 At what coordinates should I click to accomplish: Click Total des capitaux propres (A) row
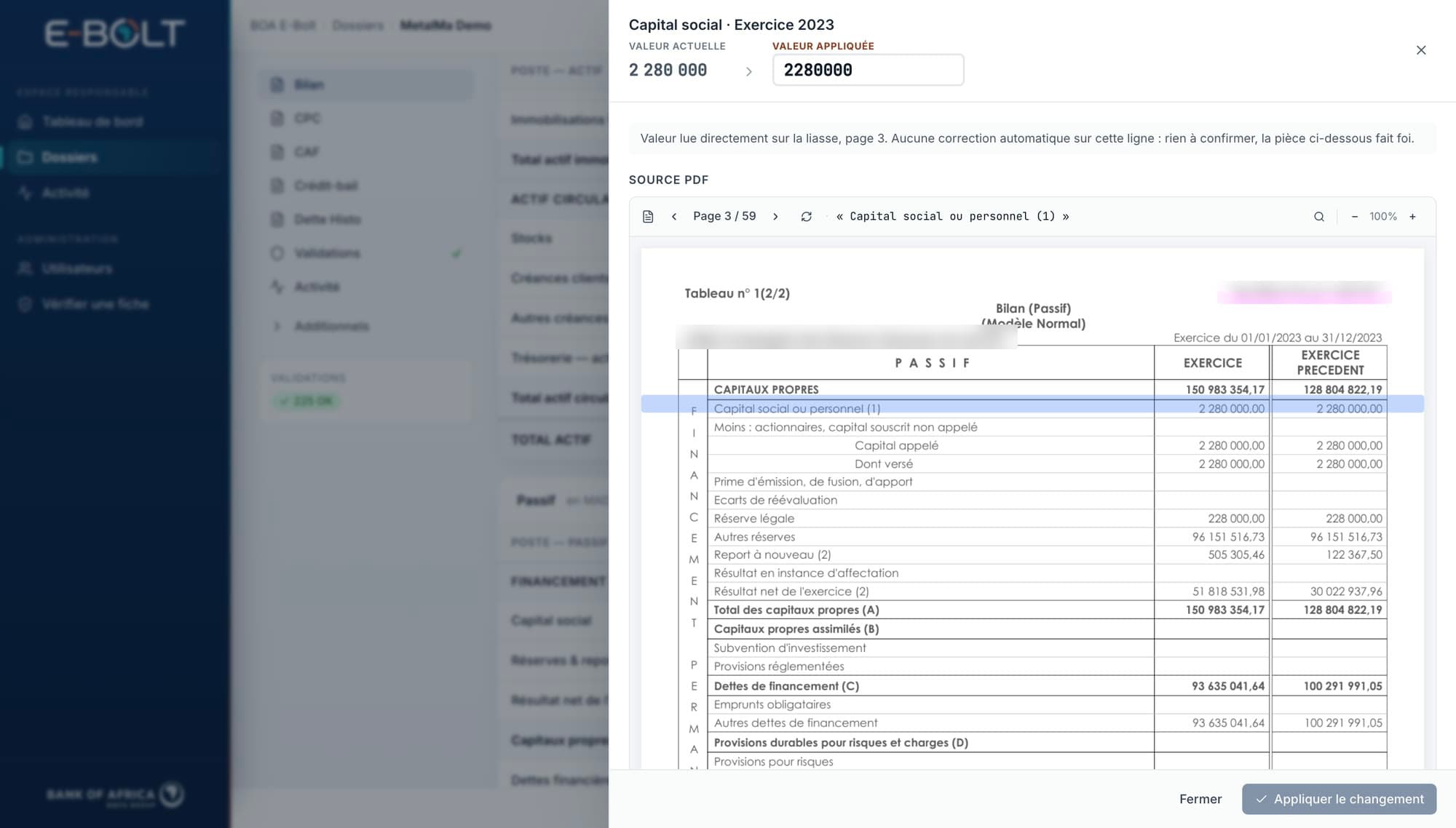click(x=1047, y=610)
